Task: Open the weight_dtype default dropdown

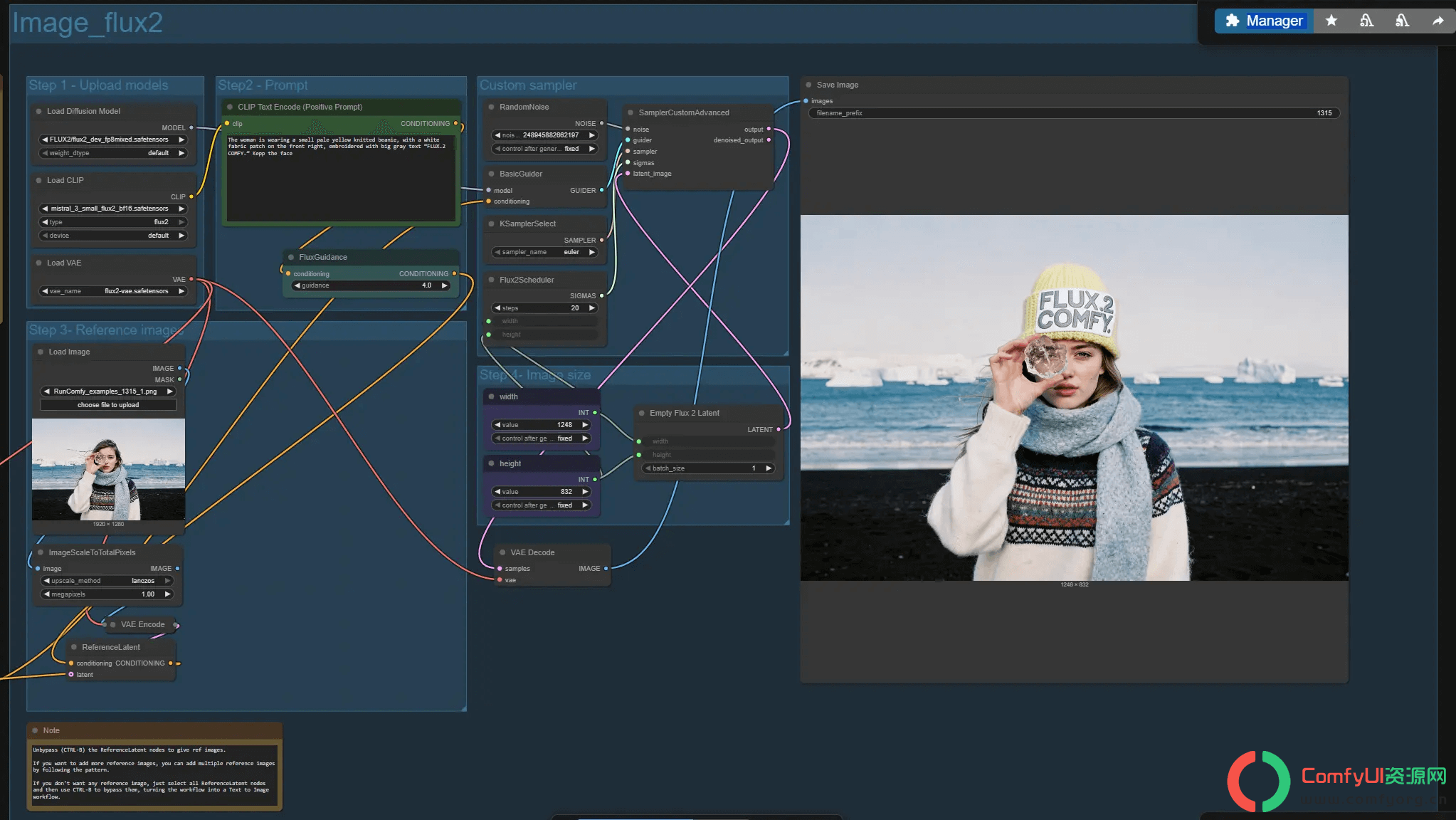Action: [x=113, y=153]
